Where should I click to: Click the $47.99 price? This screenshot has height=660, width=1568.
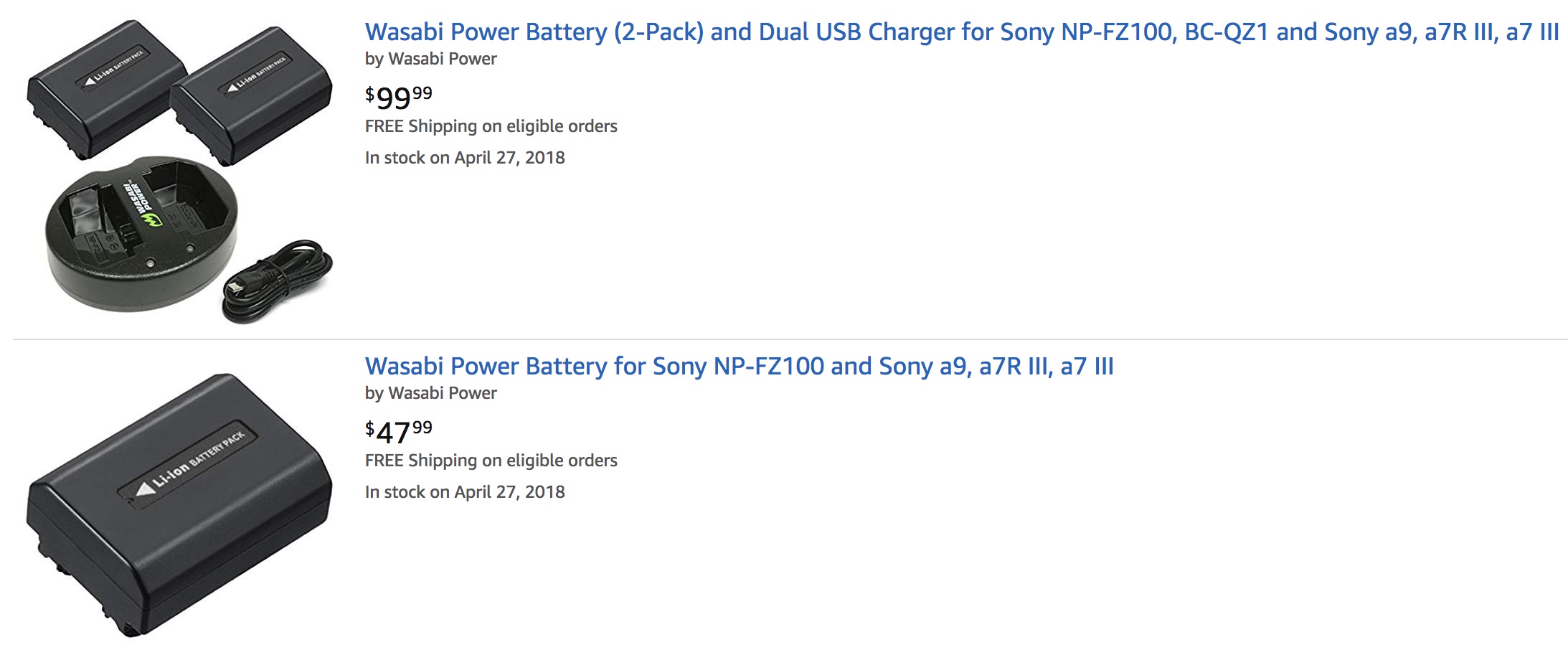click(x=399, y=431)
